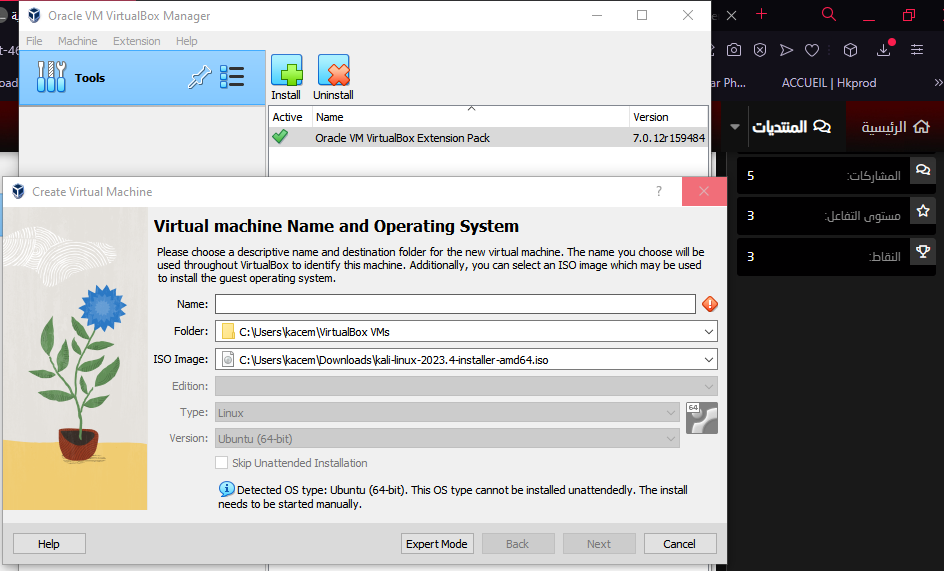Click the orange name warning icon
944x571 pixels.
[710, 304]
